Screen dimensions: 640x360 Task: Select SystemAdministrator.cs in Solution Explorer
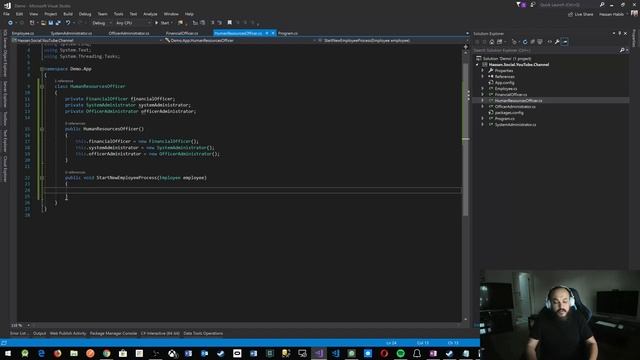click(x=516, y=124)
